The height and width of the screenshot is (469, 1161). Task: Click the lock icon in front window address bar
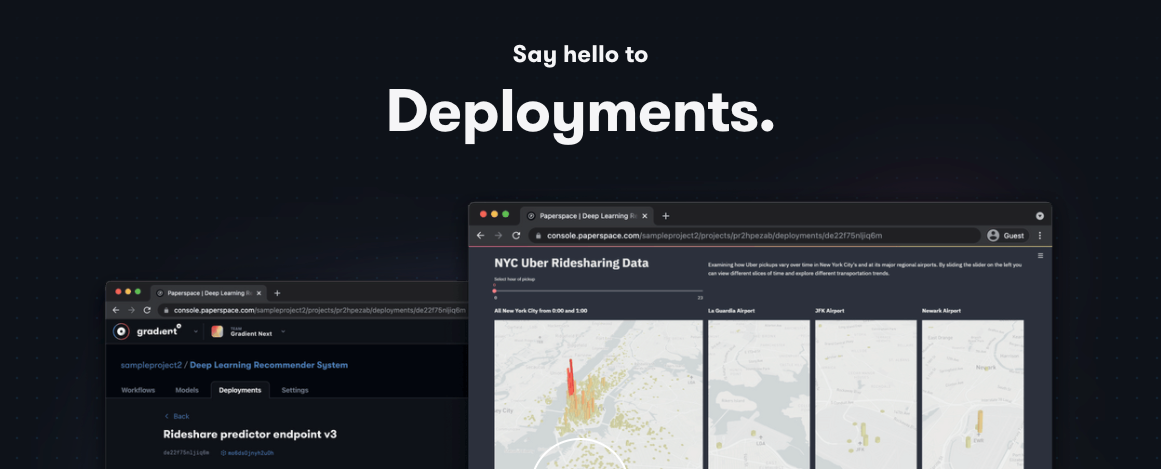(x=538, y=236)
